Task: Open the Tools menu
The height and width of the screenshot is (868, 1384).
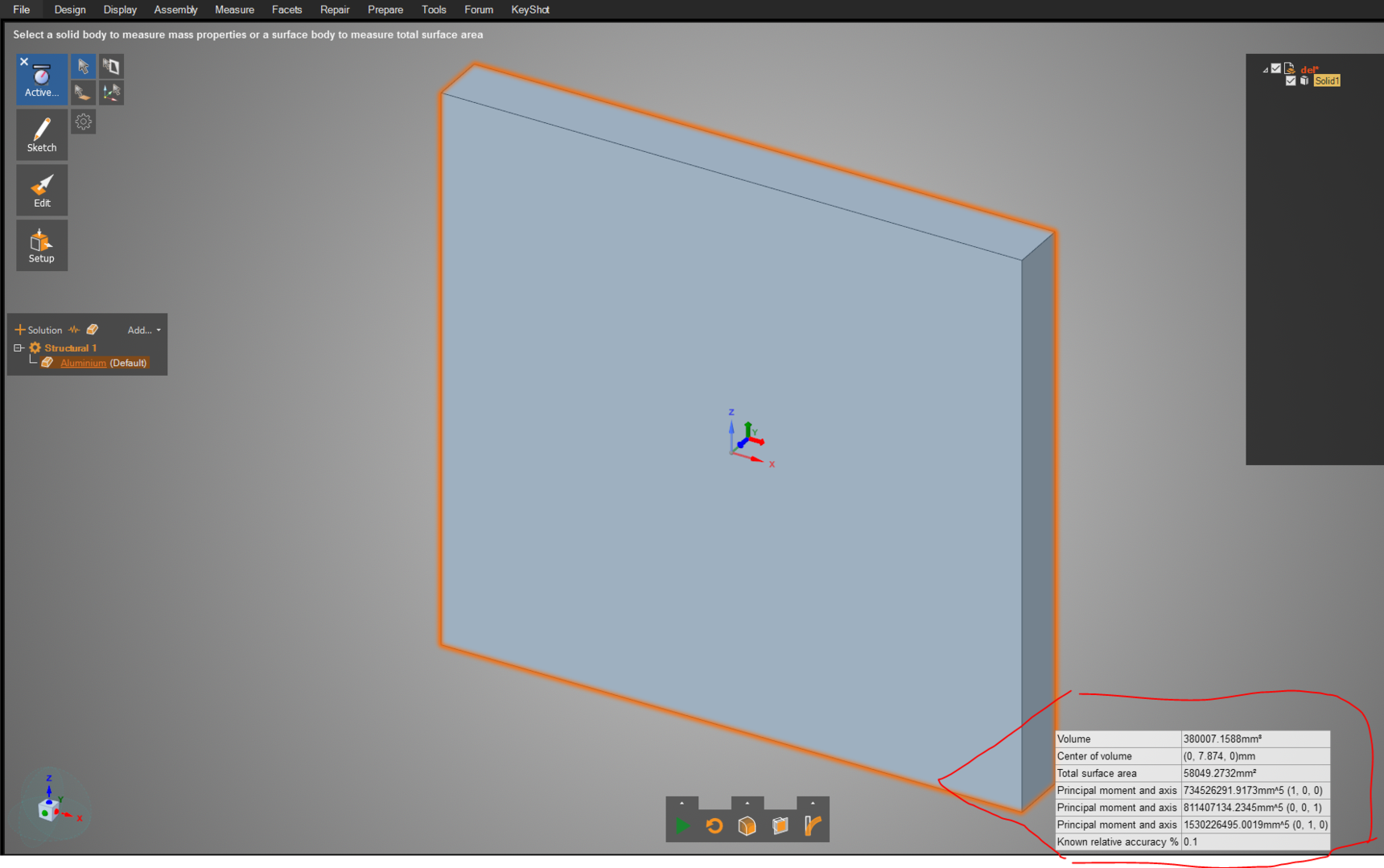Action: pyautogui.click(x=434, y=10)
